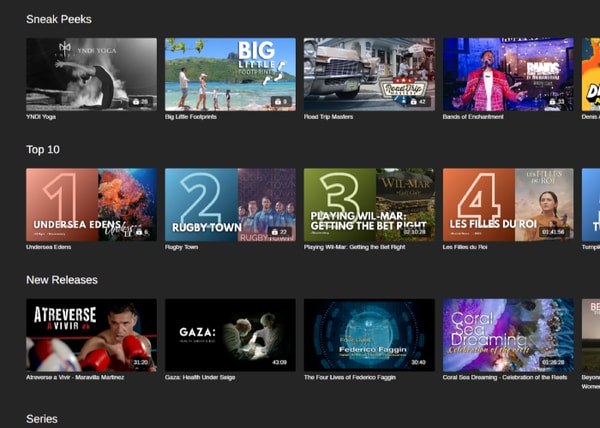
Task: Click 'Gaza: Health Under Seige' caption
Action: tap(200, 378)
